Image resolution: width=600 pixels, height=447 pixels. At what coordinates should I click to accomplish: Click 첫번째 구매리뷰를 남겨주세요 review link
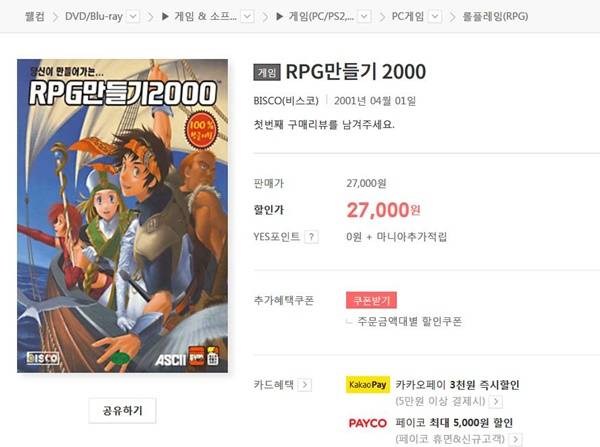pyautogui.click(x=324, y=124)
